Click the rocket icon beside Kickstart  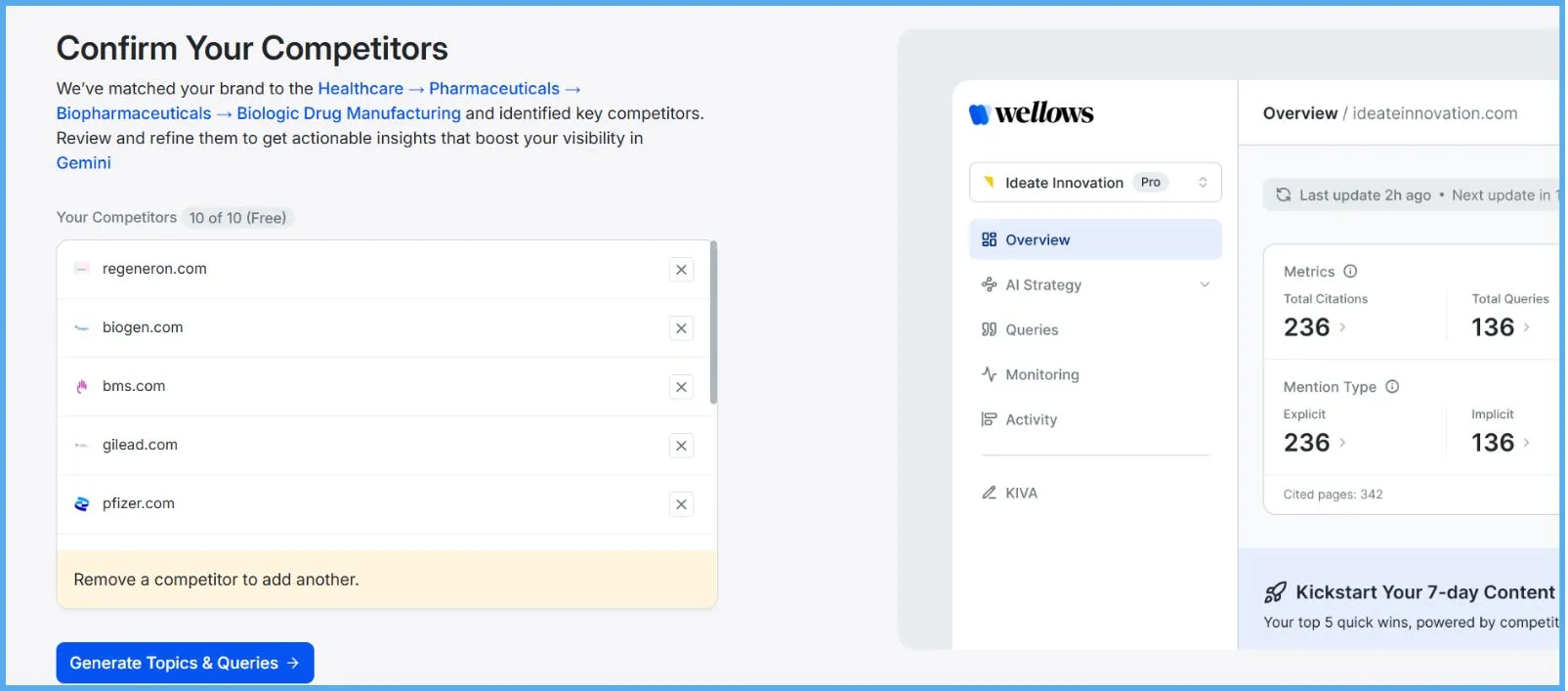click(x=1275, y=592)
